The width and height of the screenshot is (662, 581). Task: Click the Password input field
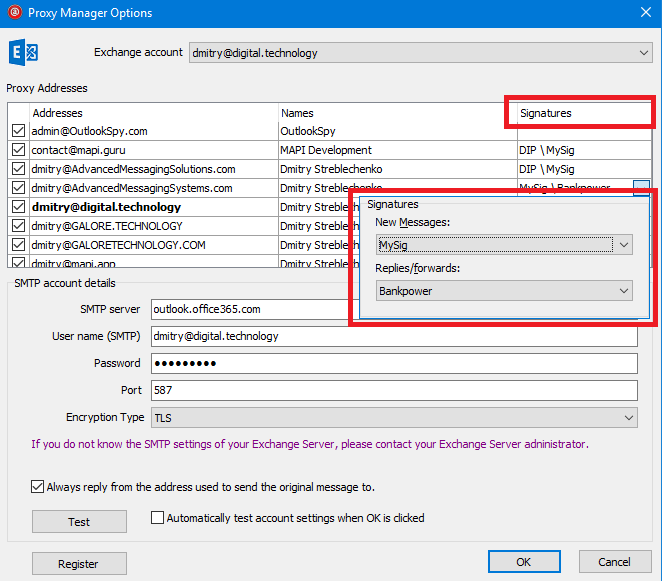[394, 363]
